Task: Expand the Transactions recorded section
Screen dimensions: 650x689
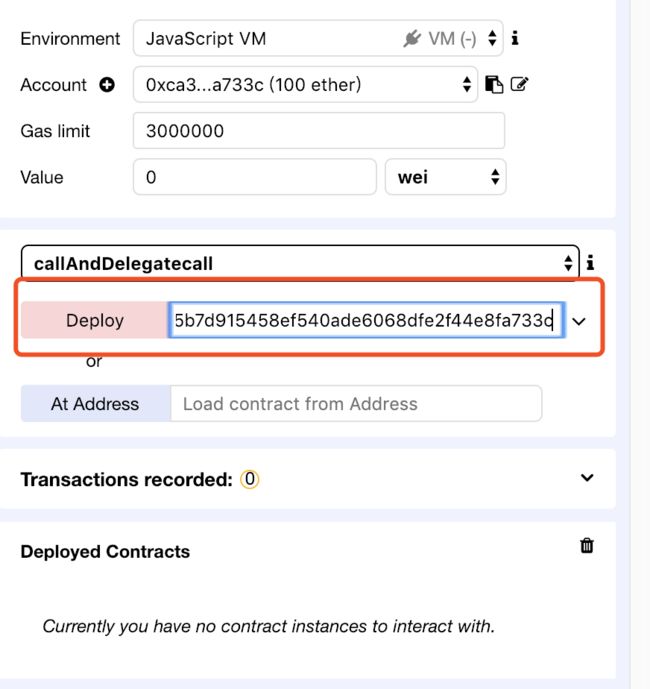Action: click(587, 478)
